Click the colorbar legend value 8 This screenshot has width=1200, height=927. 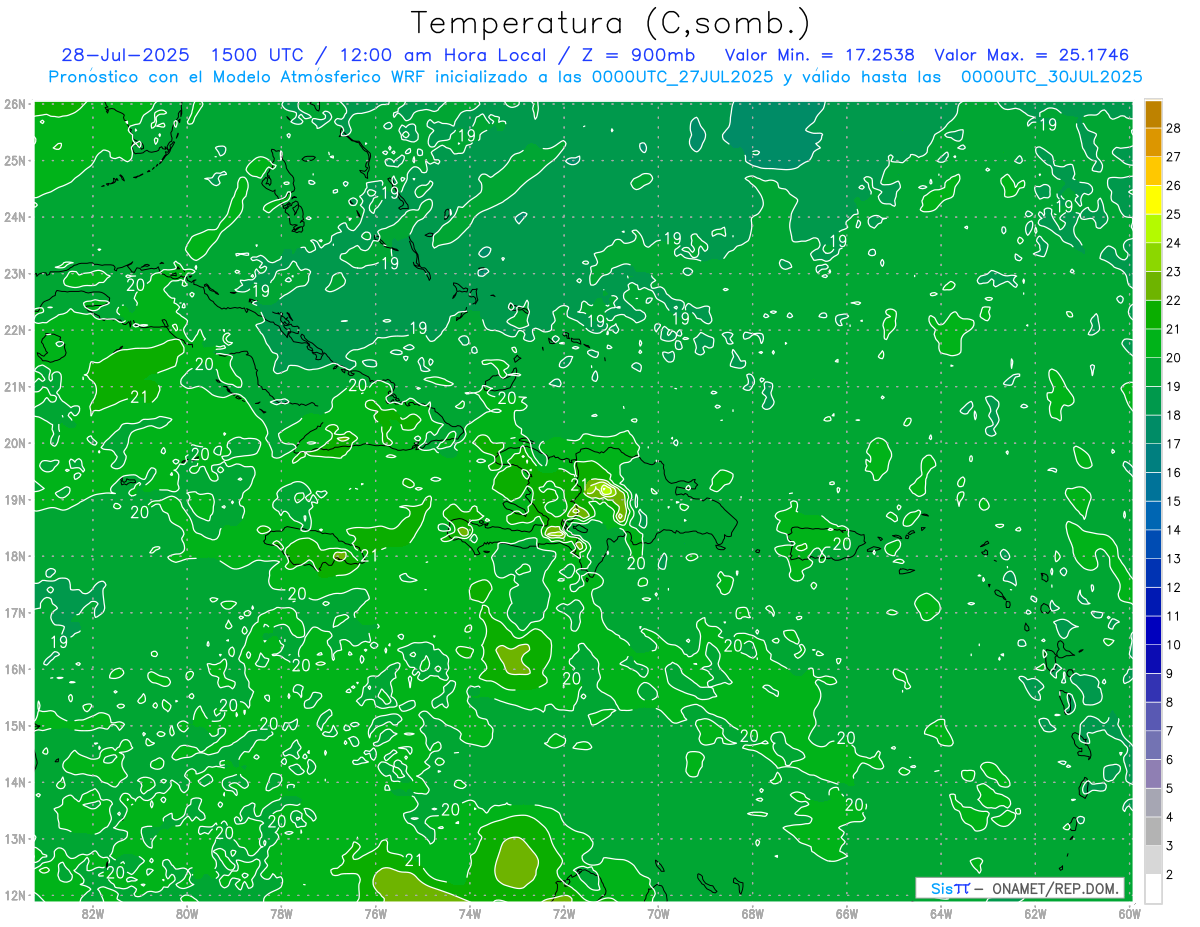coord(1170,703)
